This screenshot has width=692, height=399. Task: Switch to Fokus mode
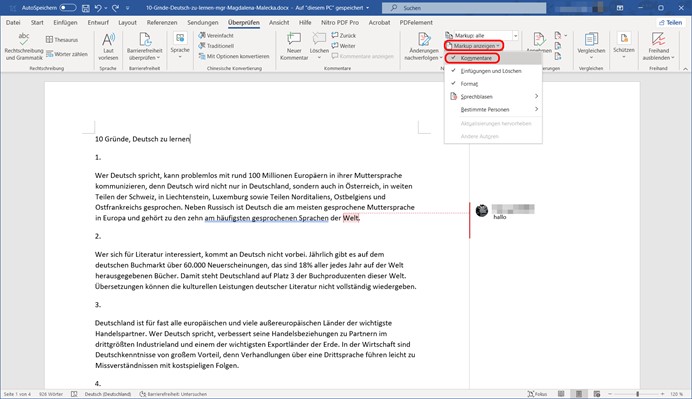(537, 394)
